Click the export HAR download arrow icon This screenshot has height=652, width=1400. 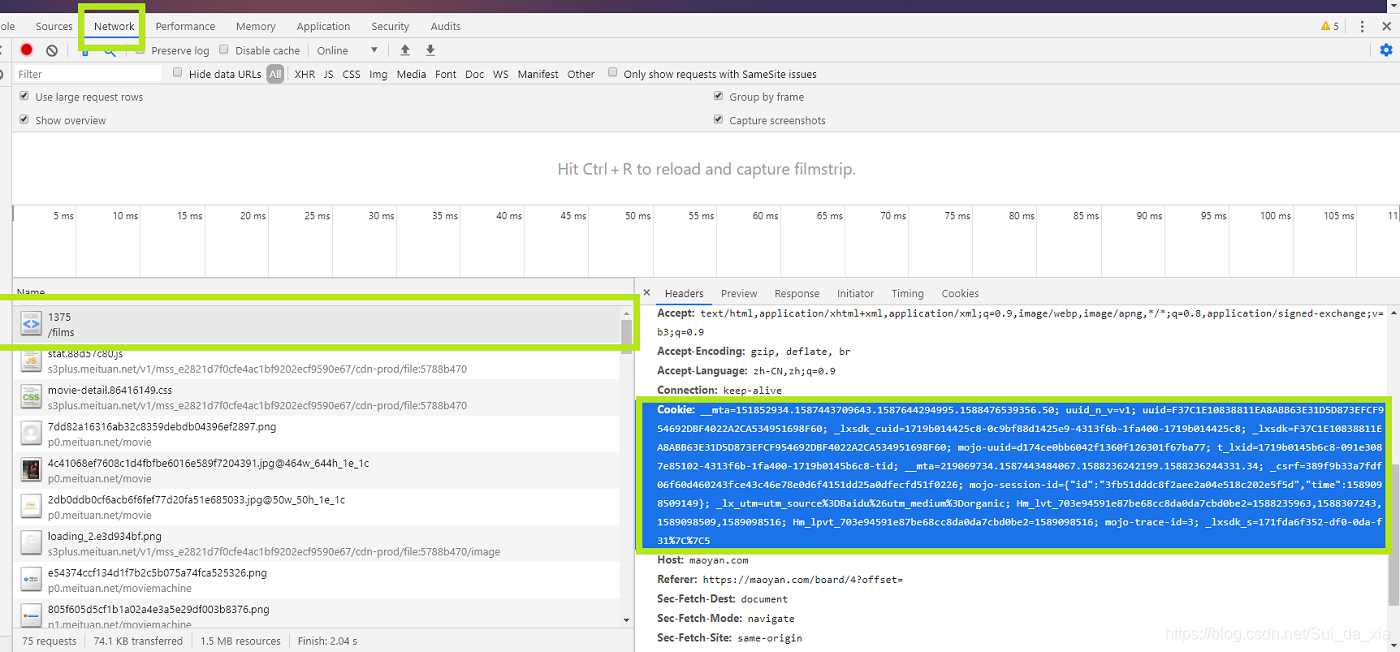431,50
